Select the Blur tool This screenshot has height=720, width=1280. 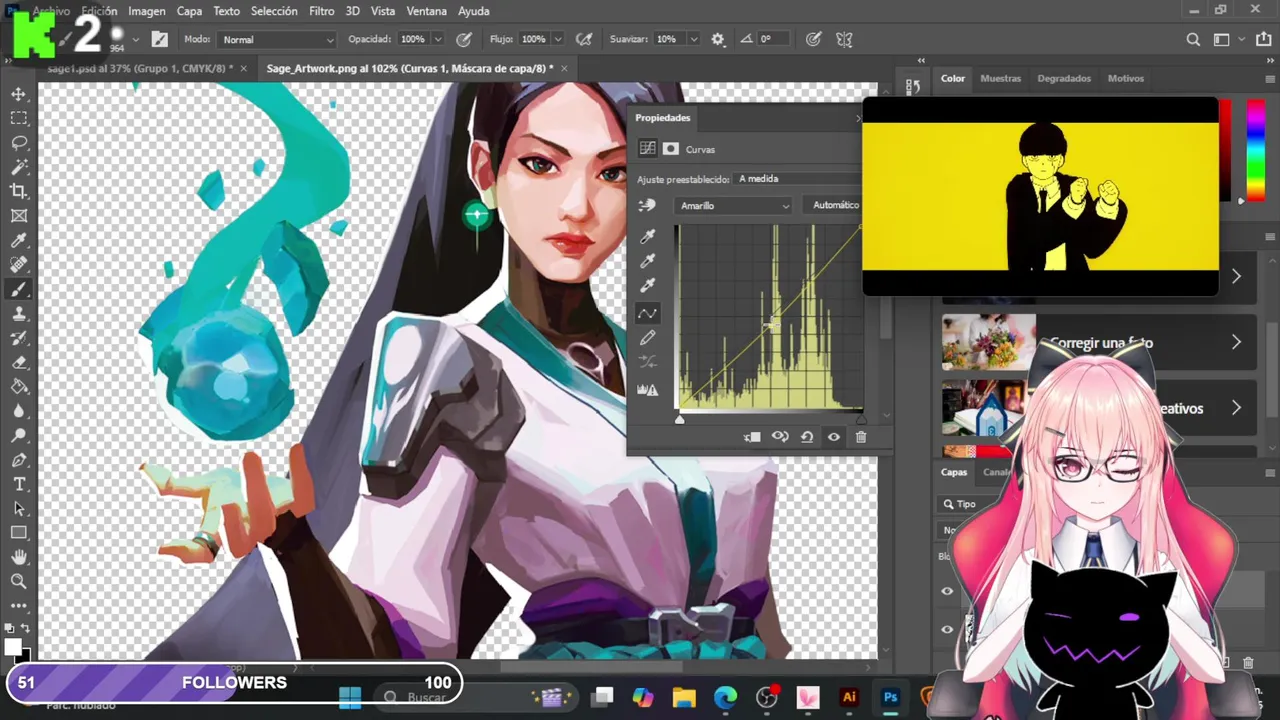coord(19,411)
